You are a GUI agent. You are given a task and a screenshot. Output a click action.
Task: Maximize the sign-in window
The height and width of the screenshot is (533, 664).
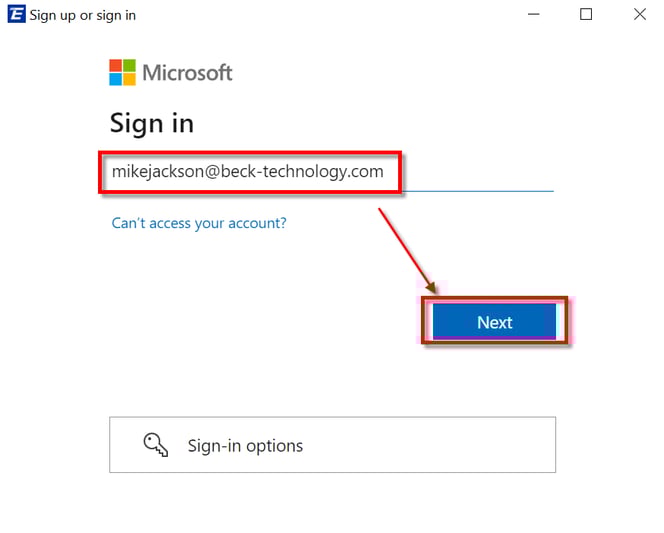[x=586, y=15]
